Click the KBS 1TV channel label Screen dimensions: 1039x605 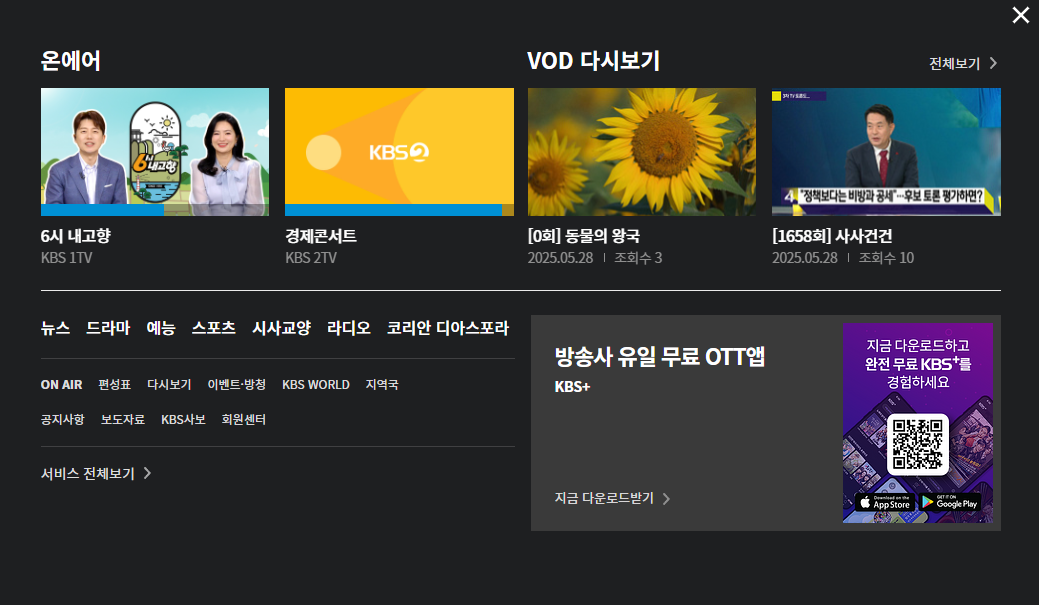[66, 258]
